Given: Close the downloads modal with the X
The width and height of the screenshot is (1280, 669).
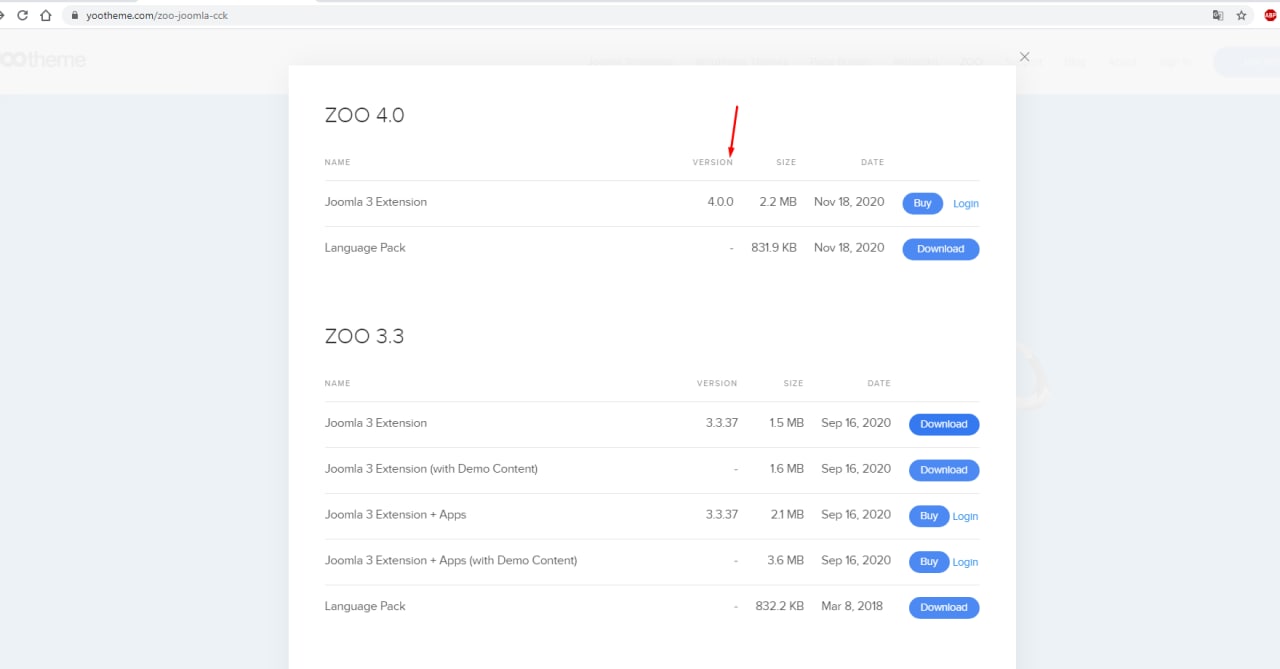Looking at the screenshot, I should pyautogui.click(x=1024, y=57).
